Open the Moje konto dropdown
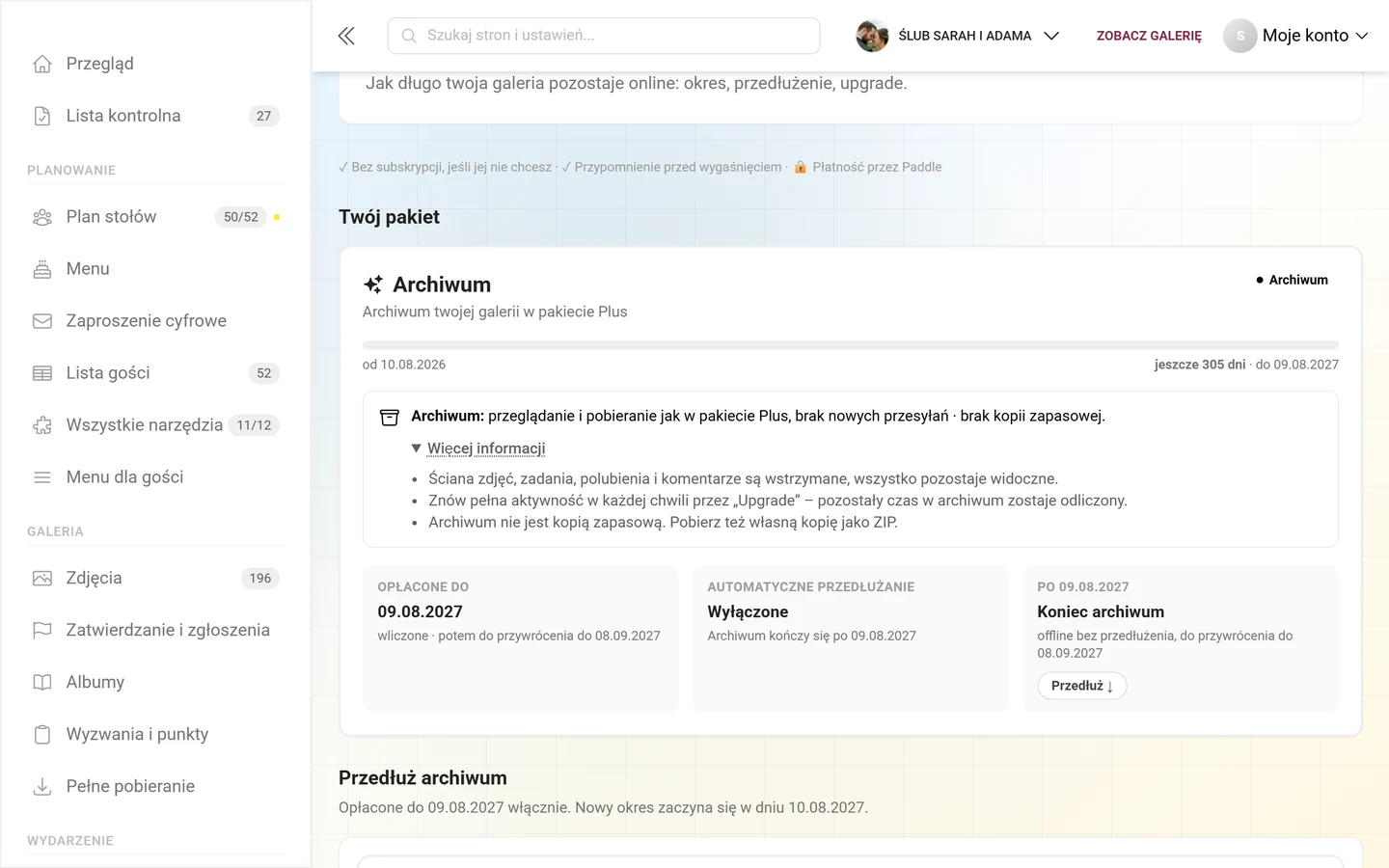The height and width of the screenshot is (868, 1389). tap(1296, 36)
